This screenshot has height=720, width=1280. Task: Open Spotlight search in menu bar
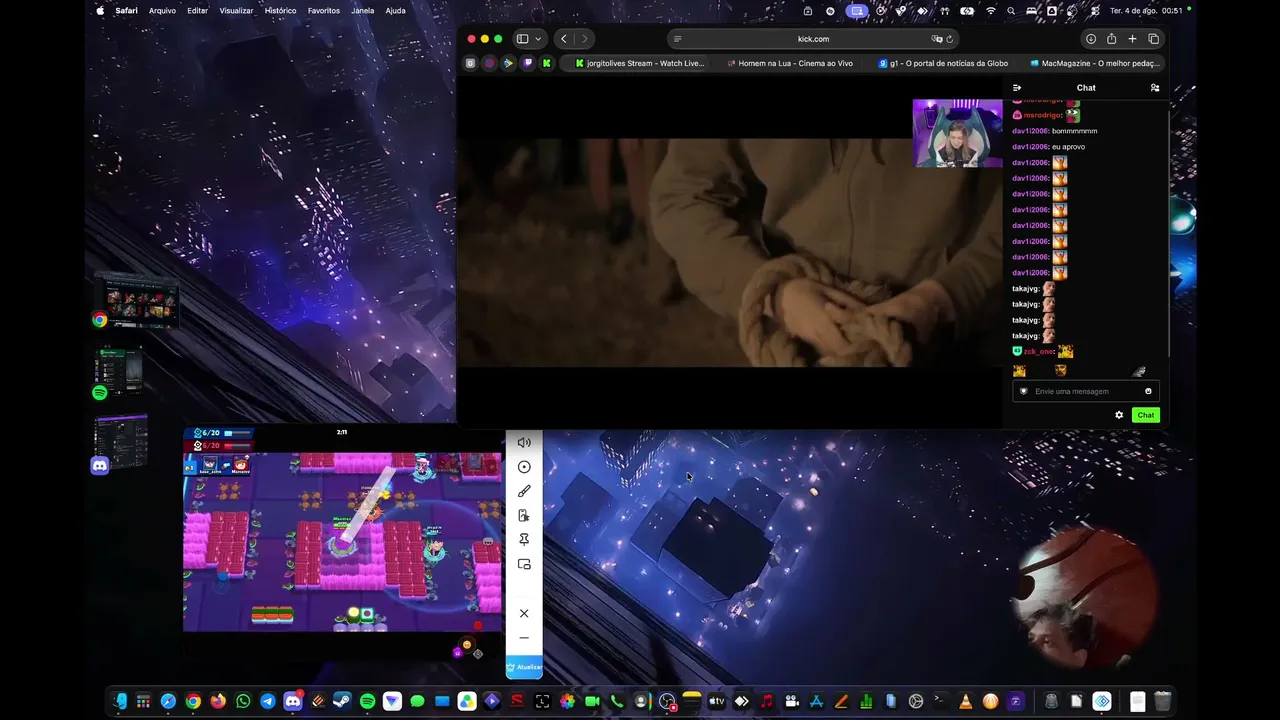click(x=1011, y=11)
